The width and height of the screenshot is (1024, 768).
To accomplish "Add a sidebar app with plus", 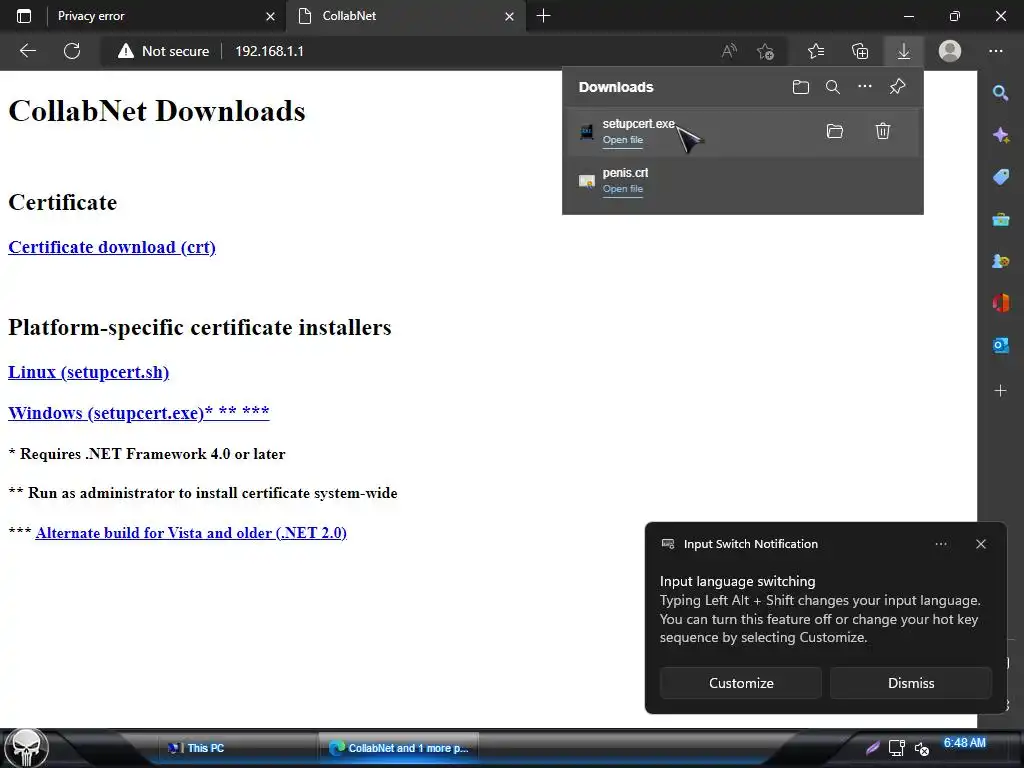I will 1000,391.
